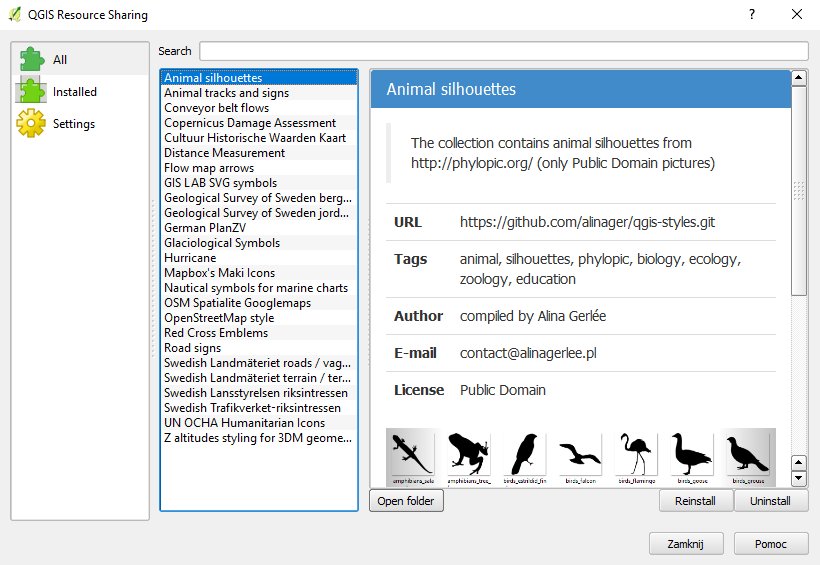
Task: Click the details panel bottom scroll down arrow
Action: [799, 478]
